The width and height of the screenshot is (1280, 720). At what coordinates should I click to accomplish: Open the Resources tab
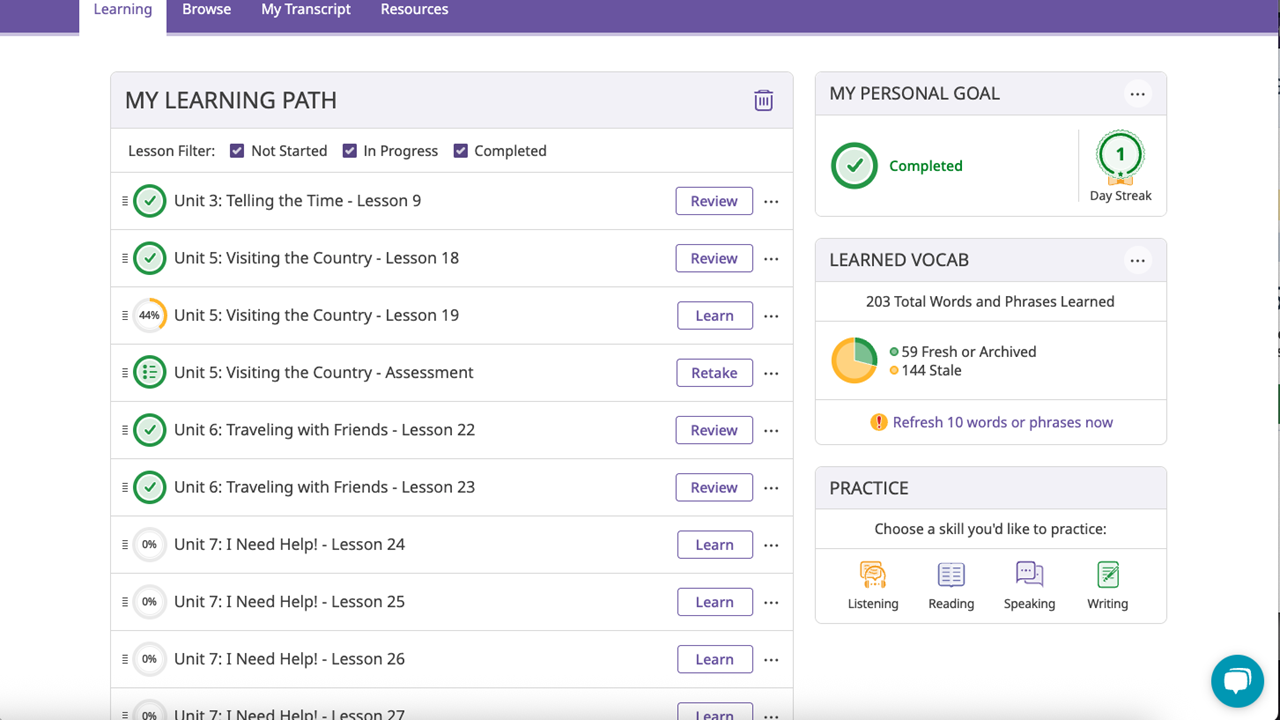click(x=414, y=10)
